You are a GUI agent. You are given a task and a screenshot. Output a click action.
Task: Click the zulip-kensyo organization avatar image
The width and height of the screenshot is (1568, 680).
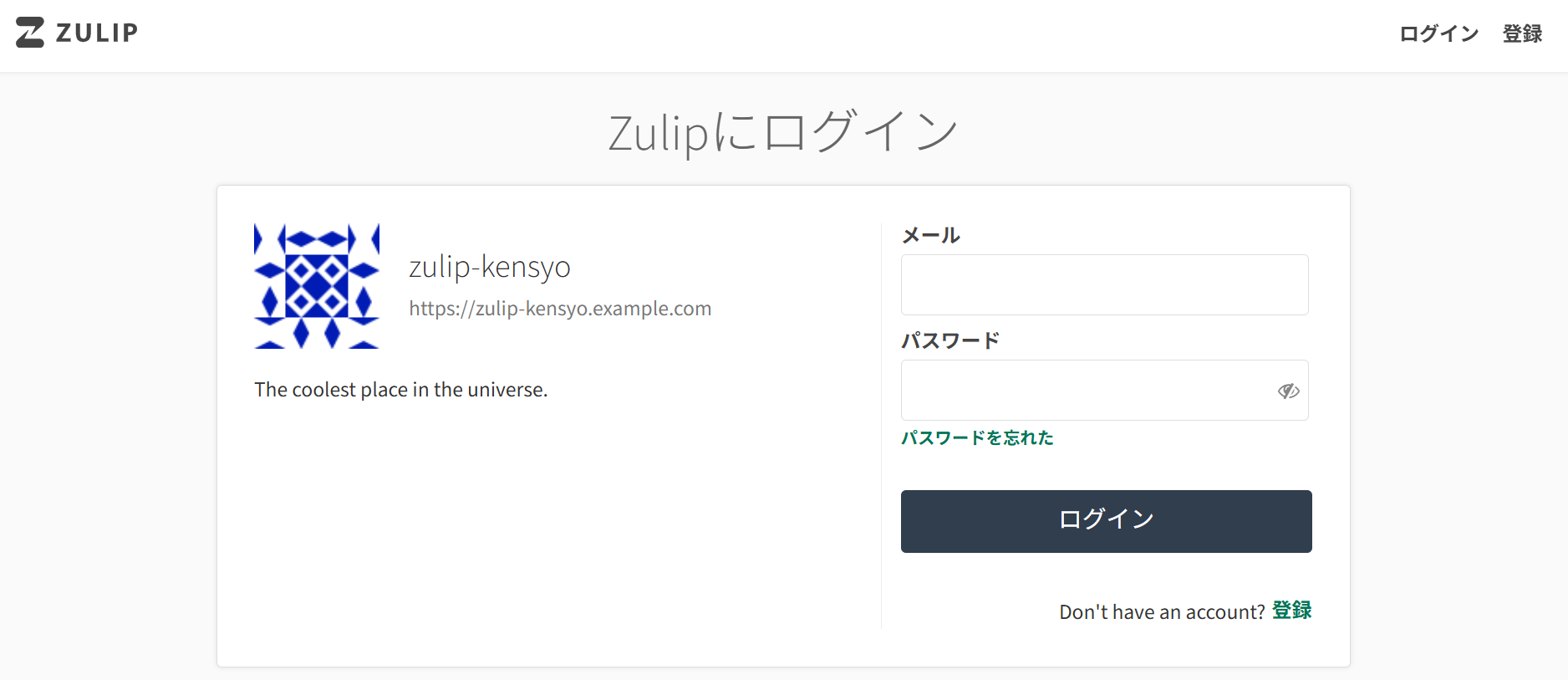[317, 286]
